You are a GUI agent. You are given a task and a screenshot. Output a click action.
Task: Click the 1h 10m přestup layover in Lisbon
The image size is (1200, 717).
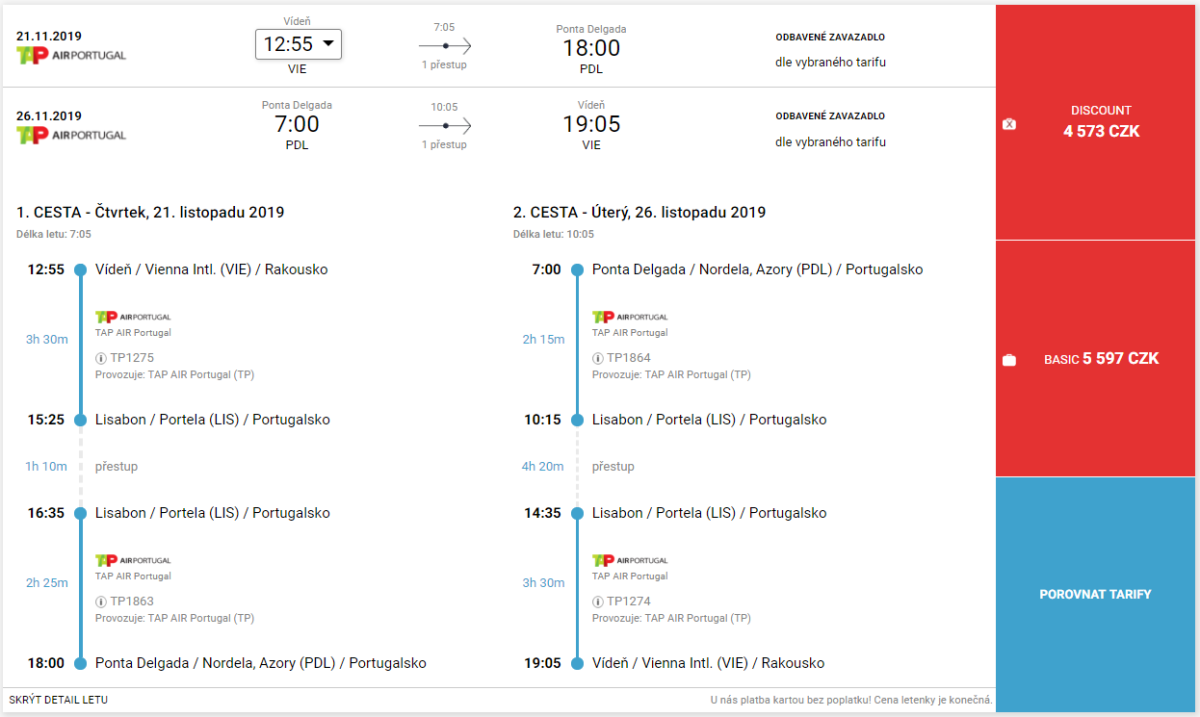[116, 466]
